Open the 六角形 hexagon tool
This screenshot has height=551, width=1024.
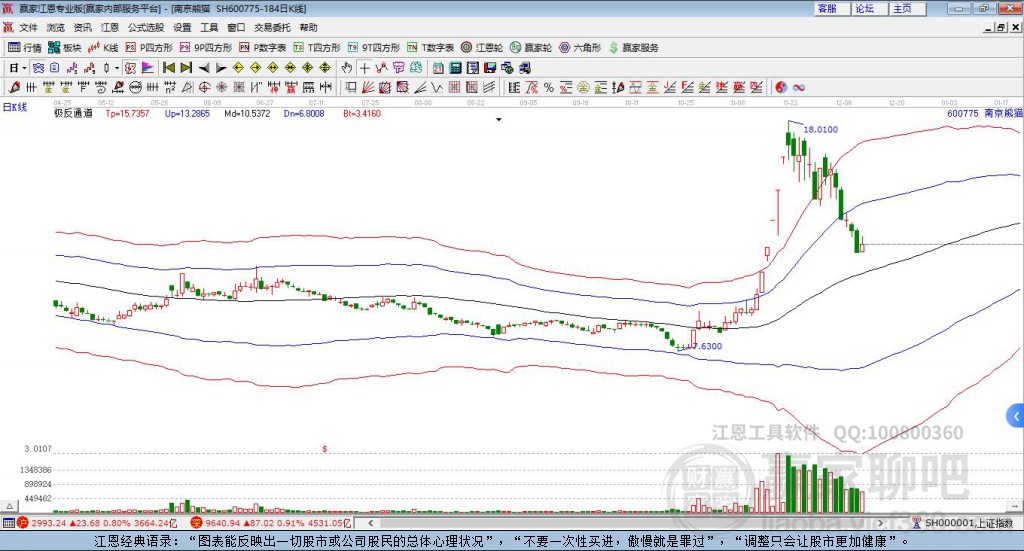(580, 48)
